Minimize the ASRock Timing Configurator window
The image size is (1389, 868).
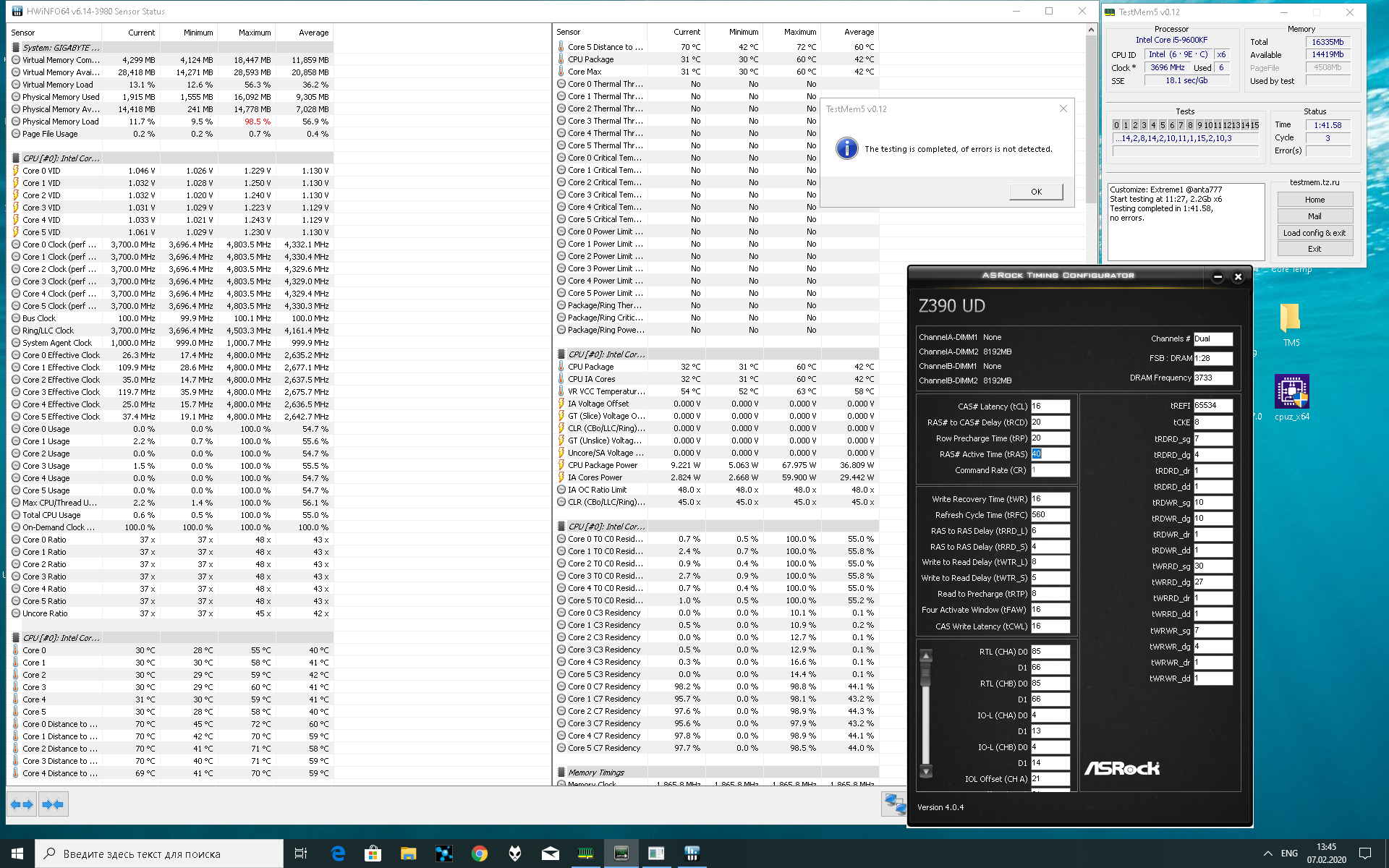pyautogui.click(x=1218, y=276)
